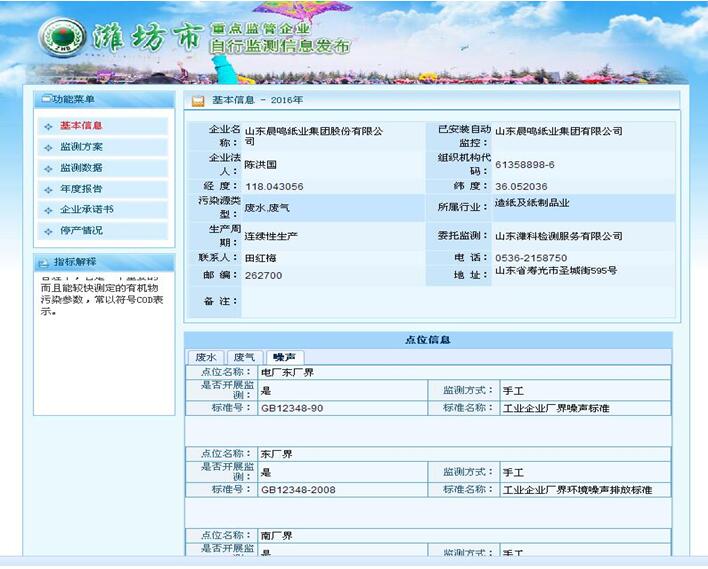Click the bullet icon next to 监测方案

[48, 147]
